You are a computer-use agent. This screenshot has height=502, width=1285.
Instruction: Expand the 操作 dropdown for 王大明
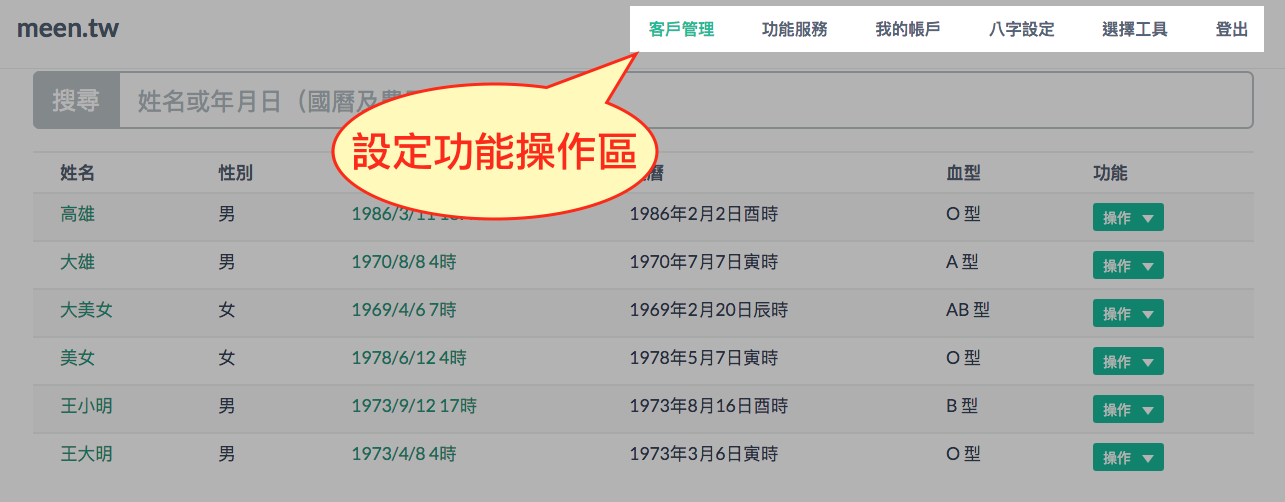point(1128,457)
